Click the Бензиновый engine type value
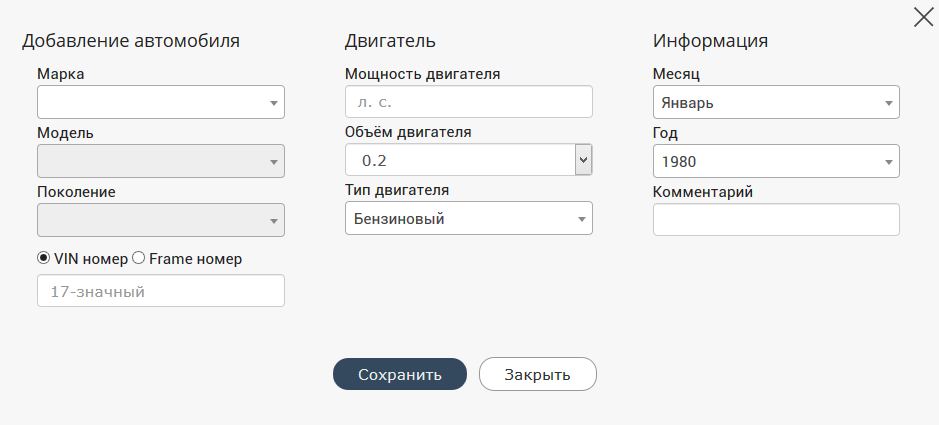939x425 pixels. [x=399, y=219]
